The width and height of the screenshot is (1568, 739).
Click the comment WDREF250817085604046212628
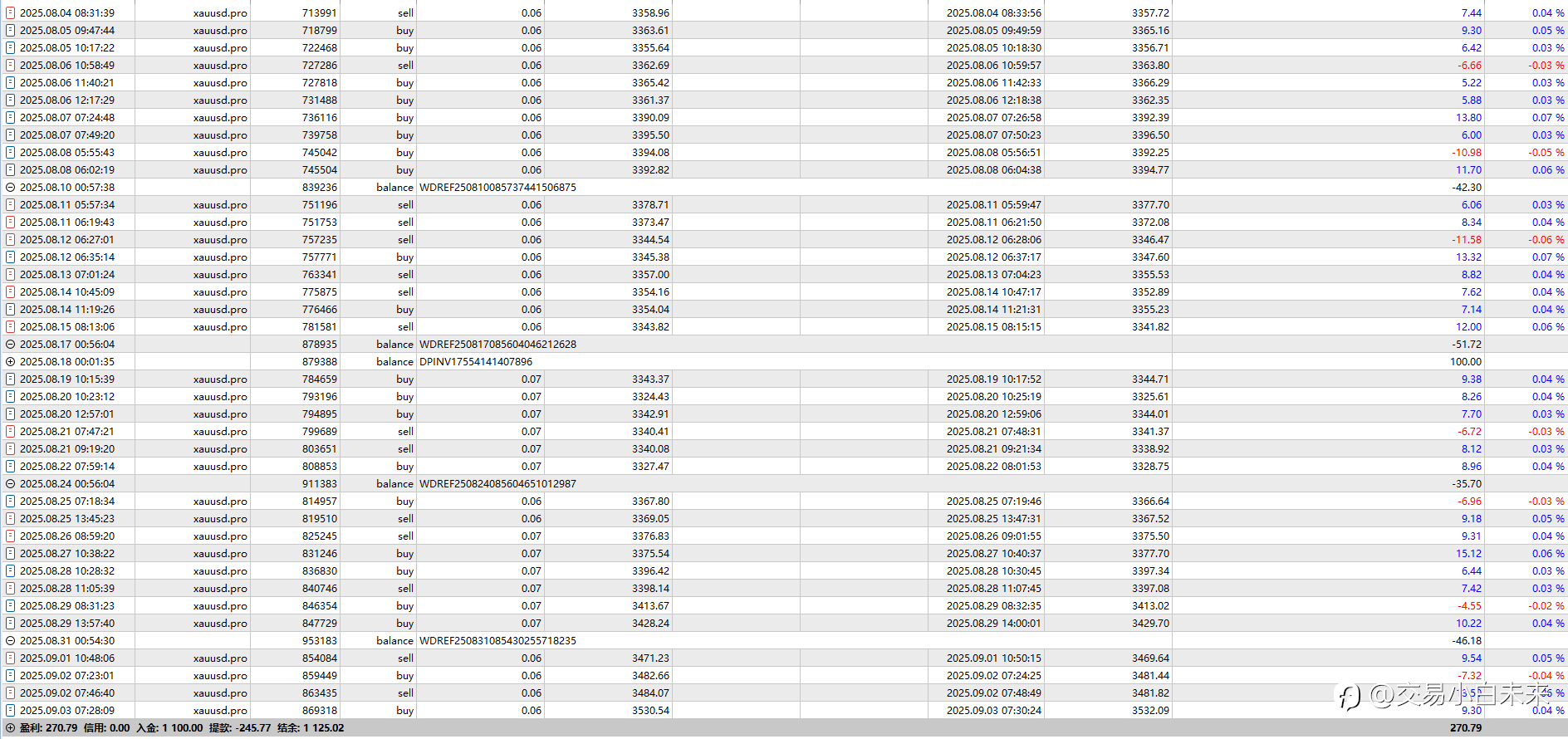pos(497,344)
